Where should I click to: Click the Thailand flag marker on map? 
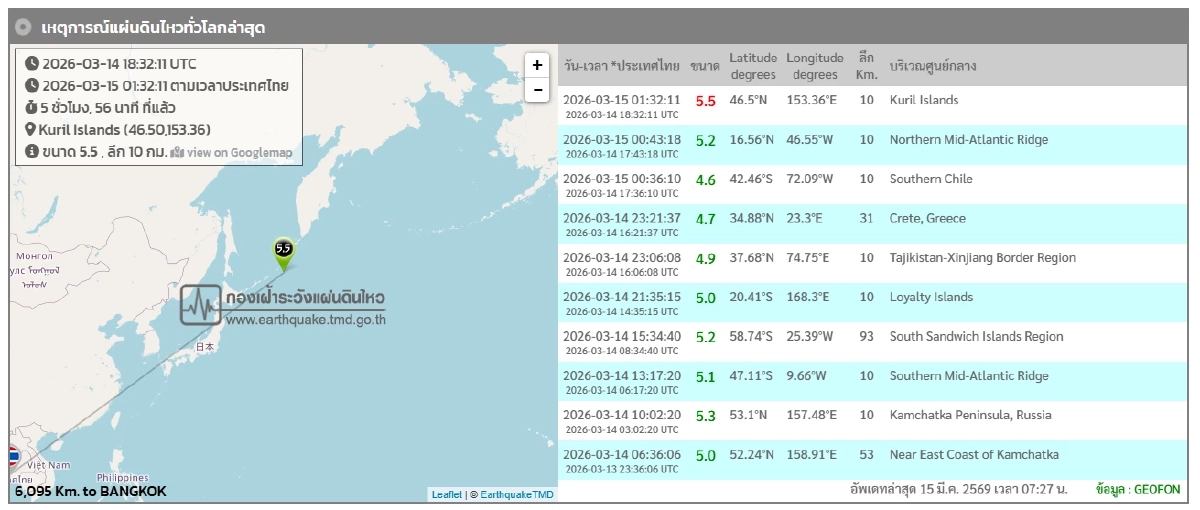[x=13, y=457]
